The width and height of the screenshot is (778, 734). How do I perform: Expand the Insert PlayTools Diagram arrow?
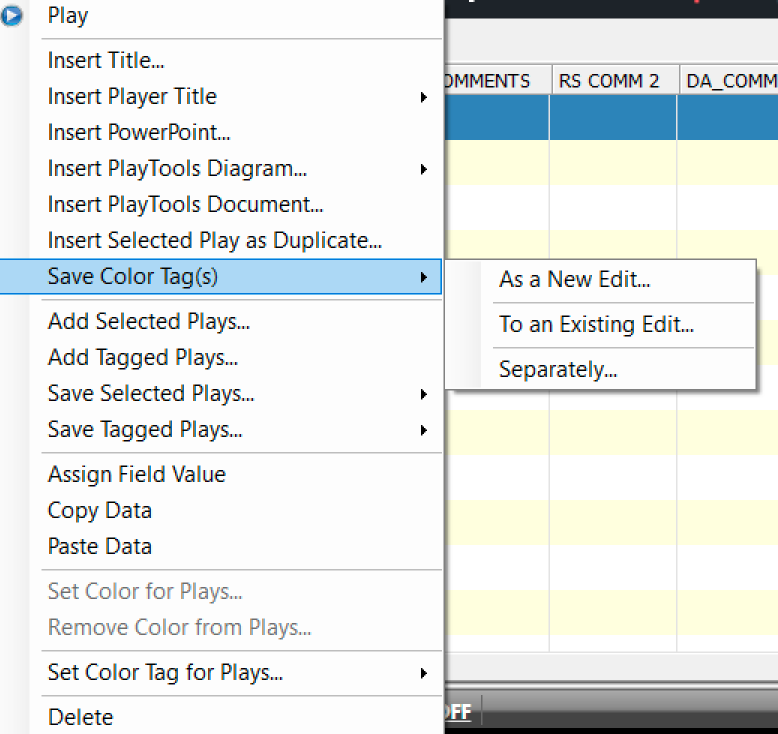coord(423,169)
